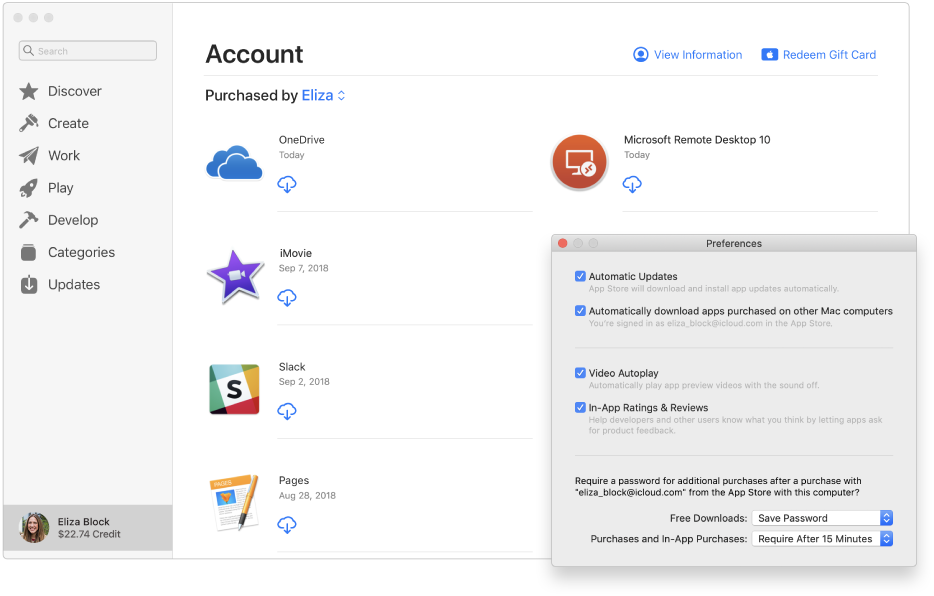
Task: Download Pages using its cloud icon
Action: tap(287, 525)
